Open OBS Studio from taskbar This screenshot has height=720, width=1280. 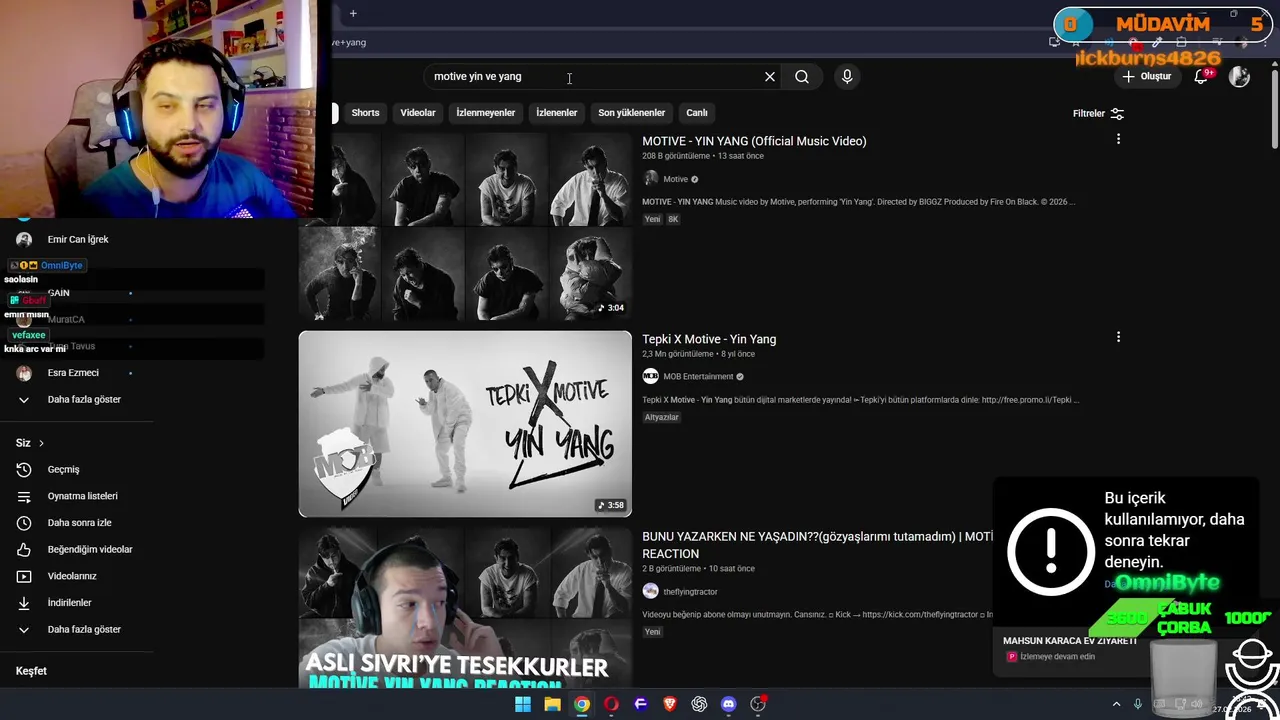coord(758,704)
